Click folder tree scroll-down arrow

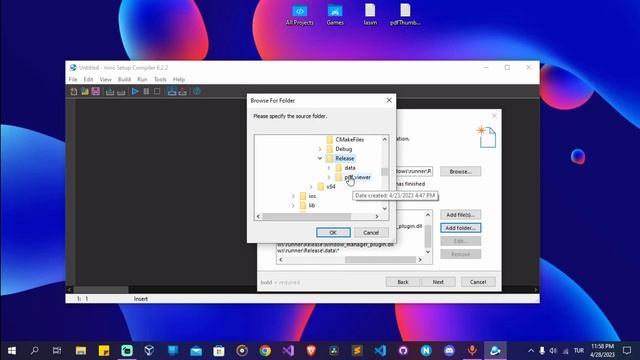click(384, 209)
